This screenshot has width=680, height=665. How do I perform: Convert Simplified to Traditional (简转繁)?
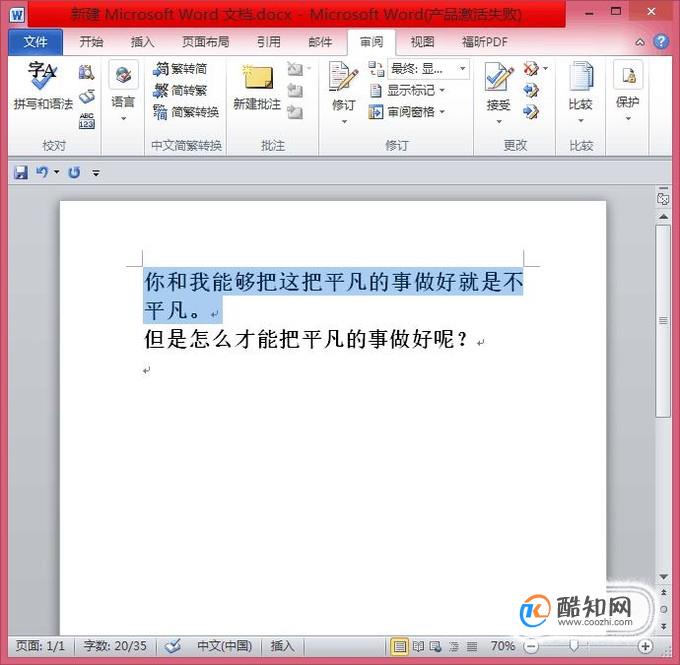point(180,90)
